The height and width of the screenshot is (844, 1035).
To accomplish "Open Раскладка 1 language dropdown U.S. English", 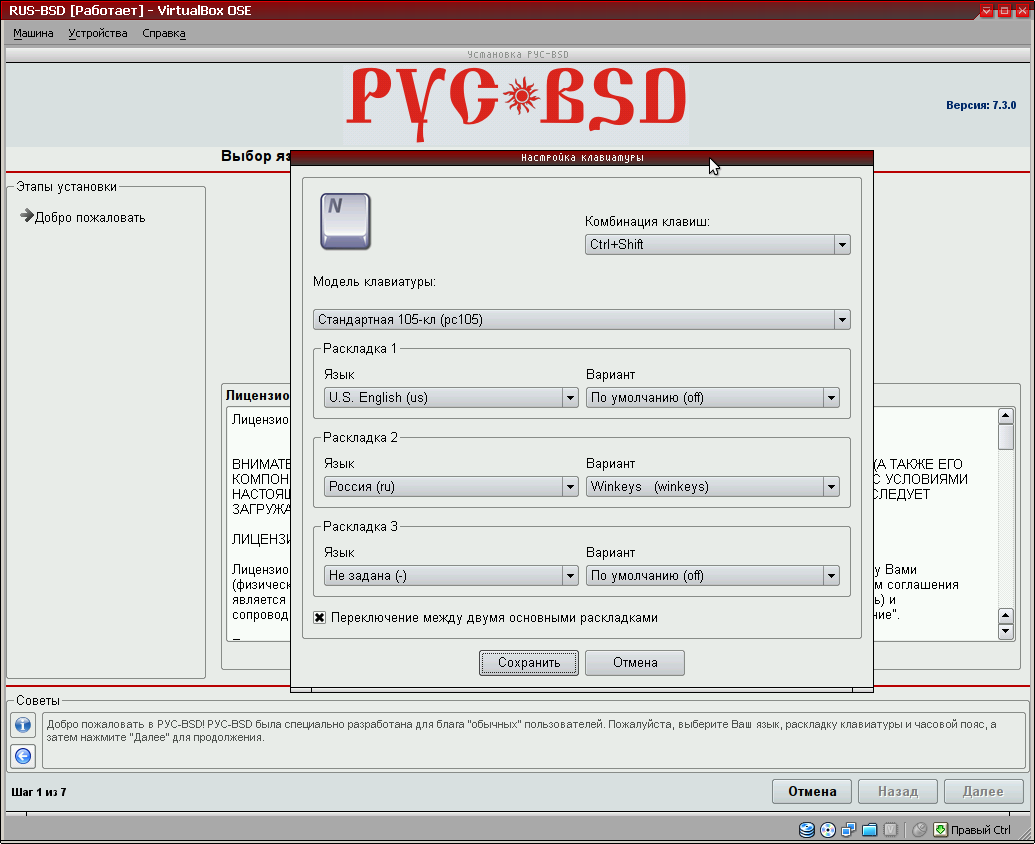I will click(451, 397).
